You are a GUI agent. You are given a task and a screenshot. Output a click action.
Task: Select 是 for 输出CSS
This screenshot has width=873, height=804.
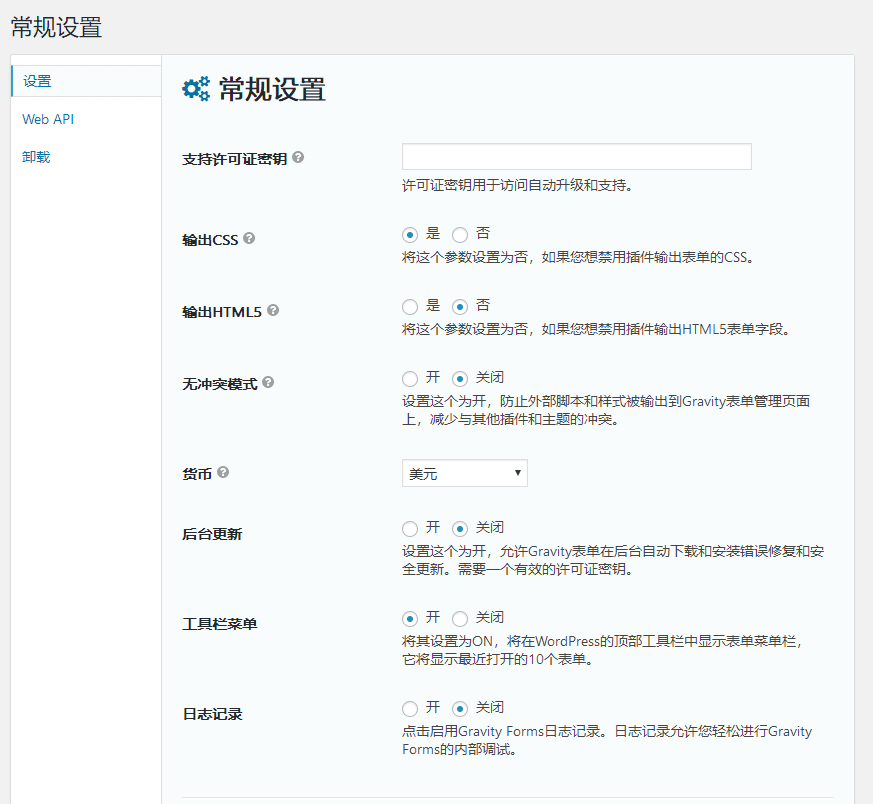(410, 235)
